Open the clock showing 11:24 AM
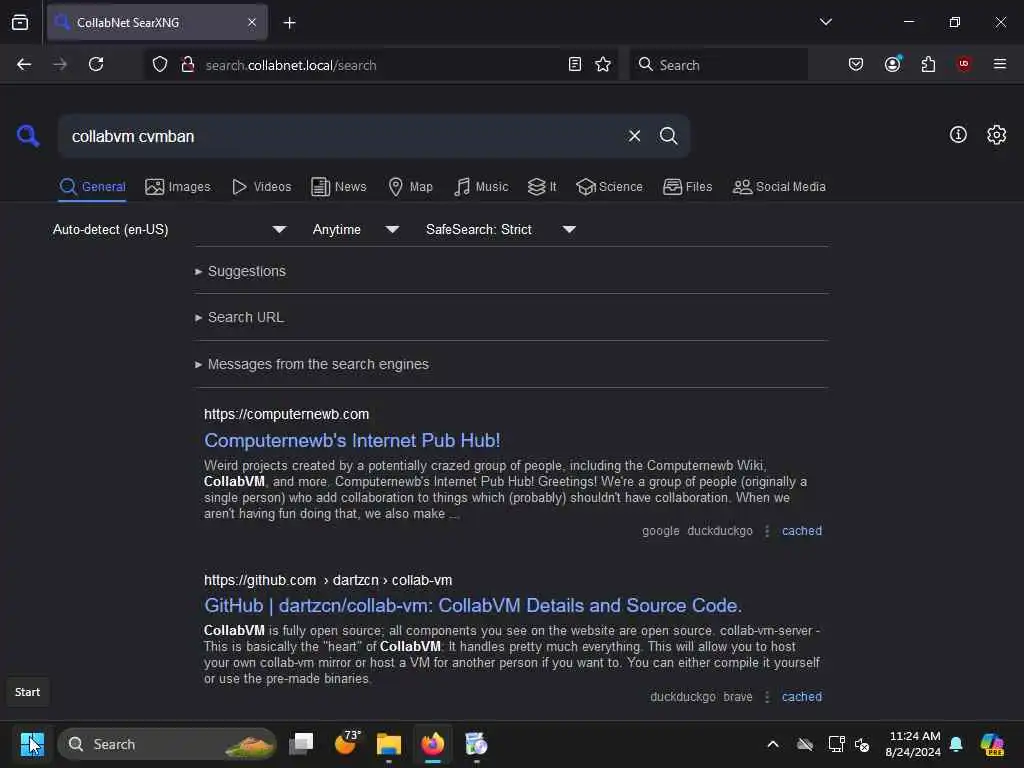The width and height of the screenshot is (1024, 768). 914,744
